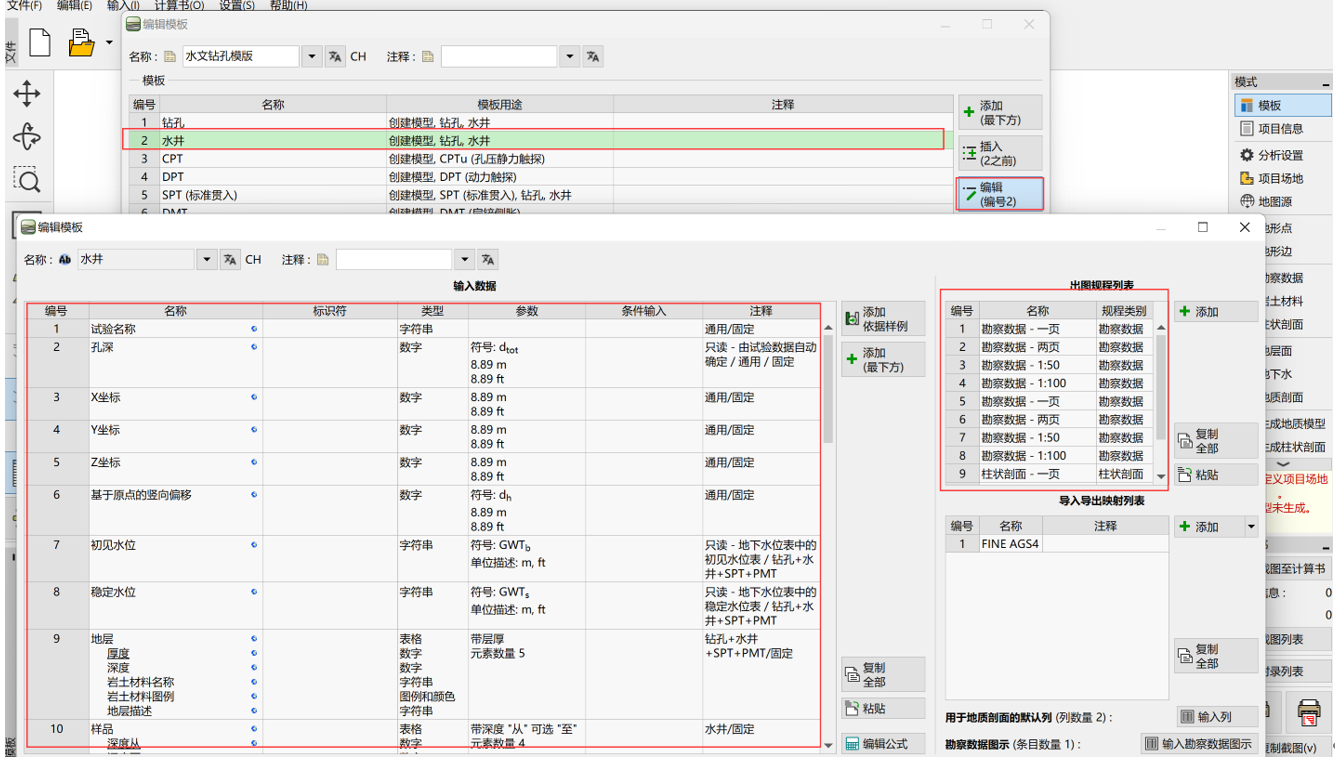Select input data row 稳定水位
This screenshot has height=761, width=1335.
pyautogui.click(x=423, y=606)
